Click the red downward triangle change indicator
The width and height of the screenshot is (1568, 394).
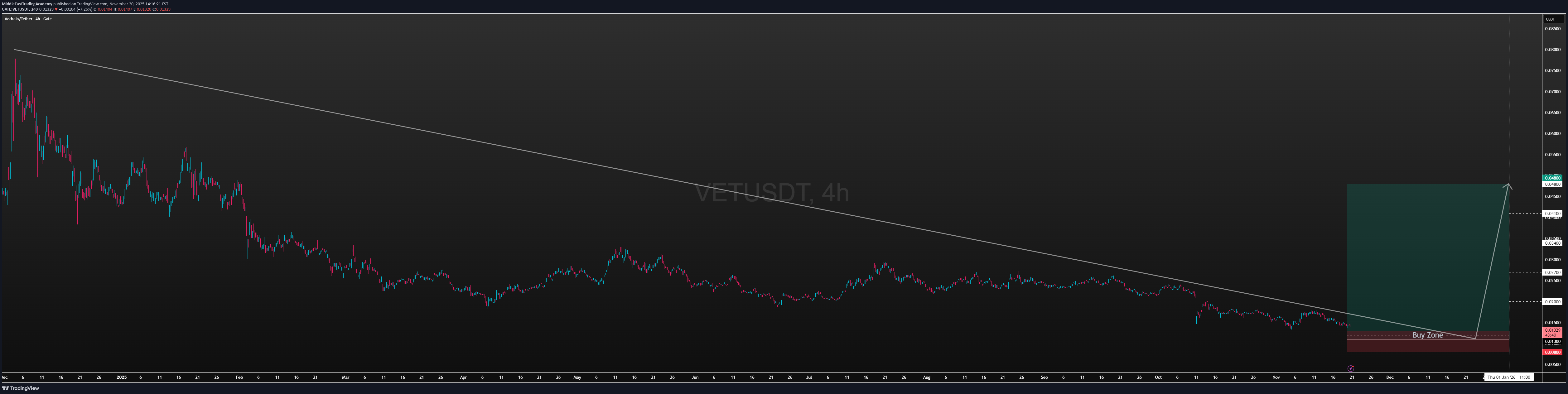[x=56, y=9]
